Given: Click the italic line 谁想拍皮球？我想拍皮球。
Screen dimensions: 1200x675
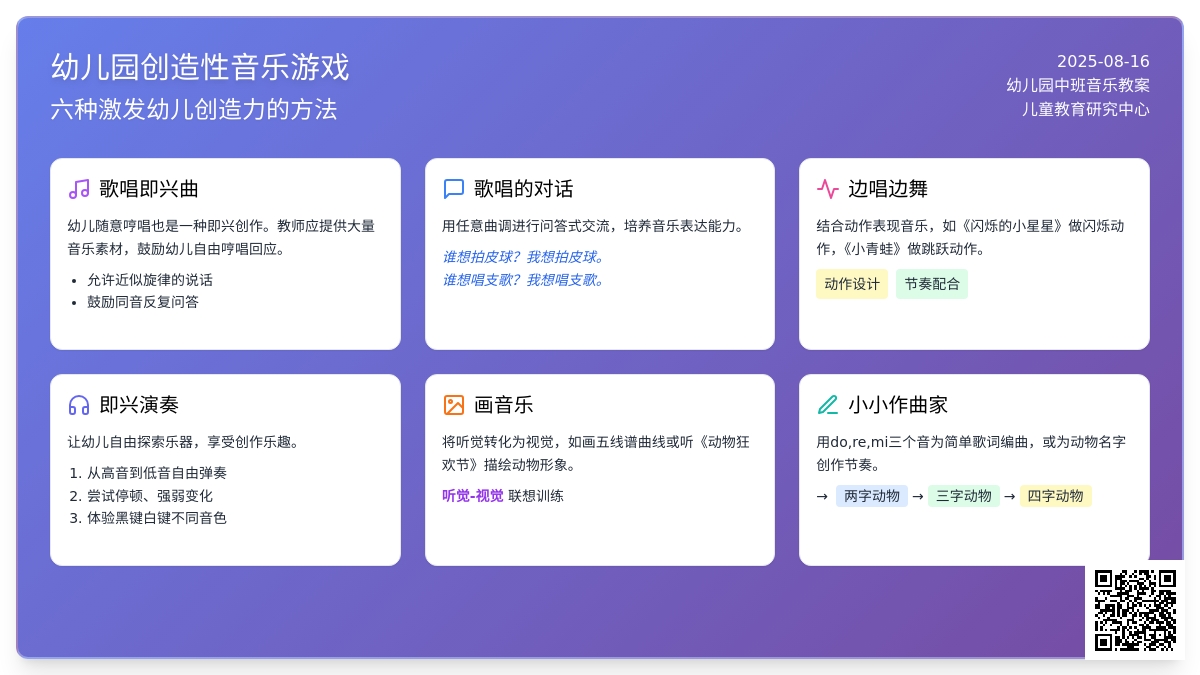Looking at the screenshot, I should pos(526,257).
